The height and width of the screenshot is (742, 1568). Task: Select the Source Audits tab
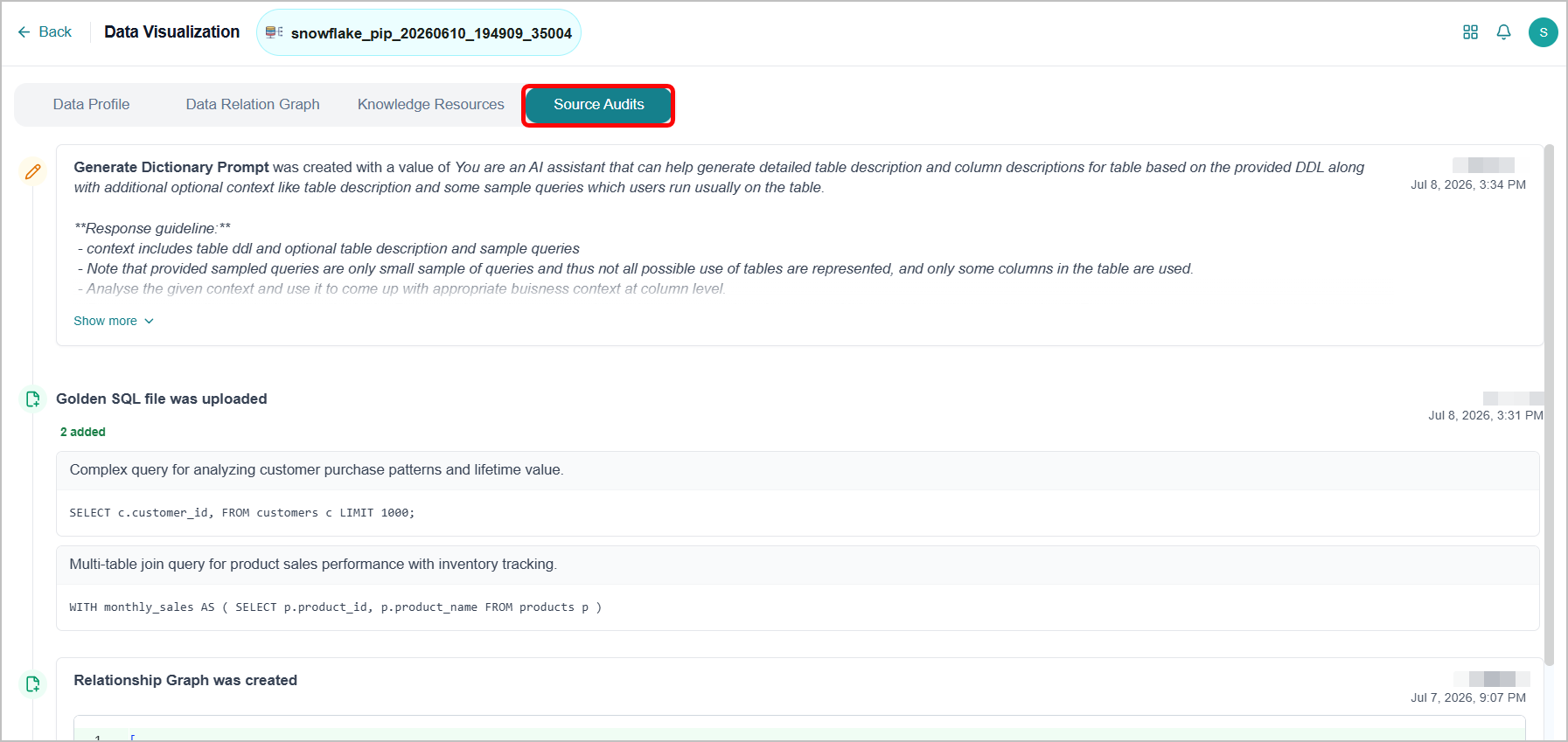[599, 105]
